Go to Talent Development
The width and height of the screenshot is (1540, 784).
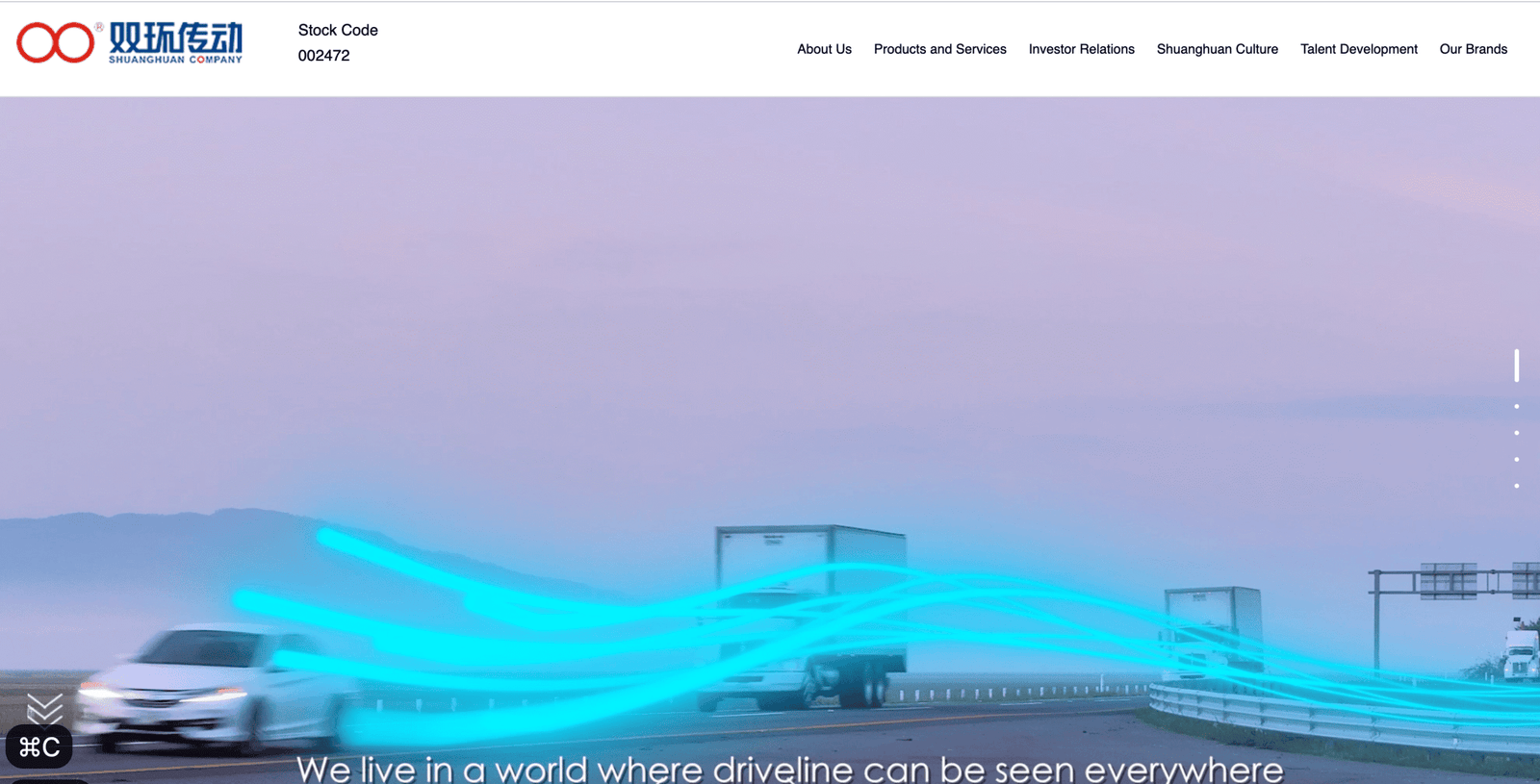pos(1358,49)
